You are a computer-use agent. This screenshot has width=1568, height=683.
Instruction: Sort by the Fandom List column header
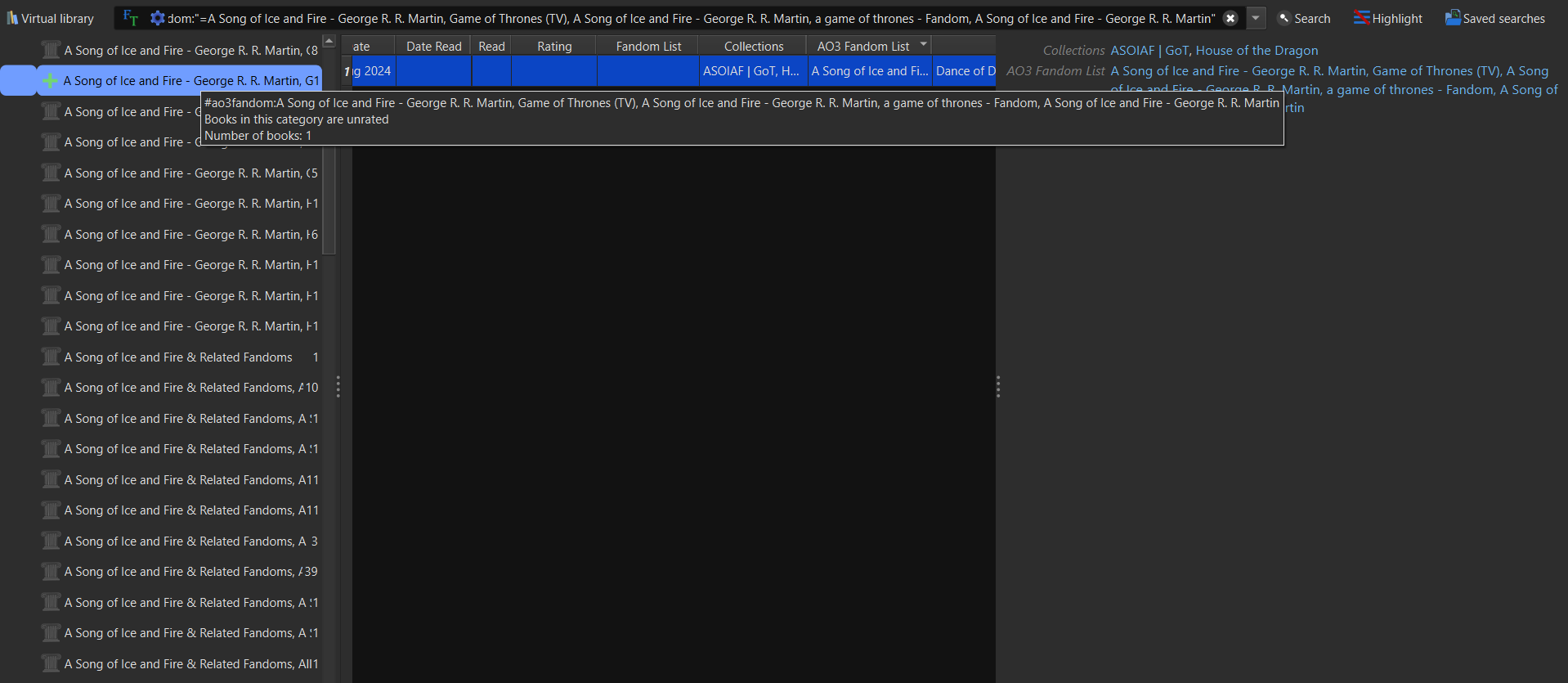648,46
